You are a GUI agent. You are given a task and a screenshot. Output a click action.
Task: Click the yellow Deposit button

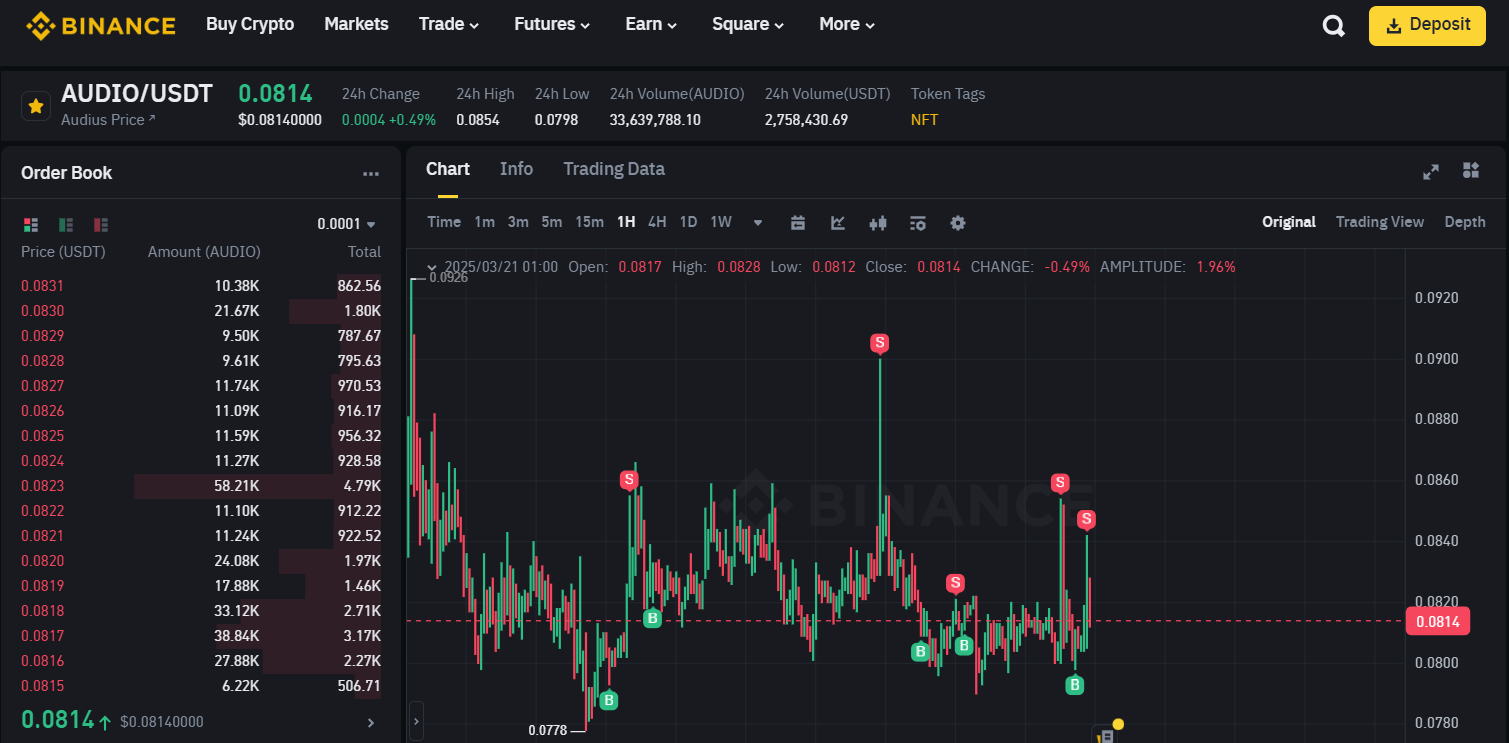1427,25
